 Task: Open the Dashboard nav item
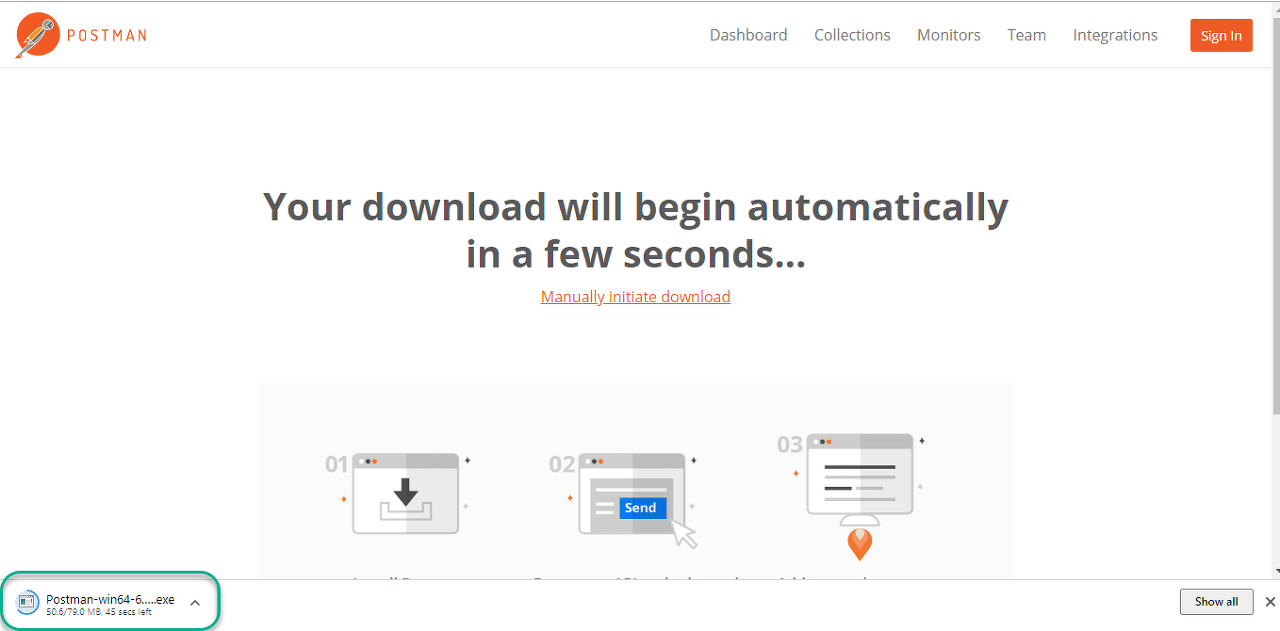[748, 35]
